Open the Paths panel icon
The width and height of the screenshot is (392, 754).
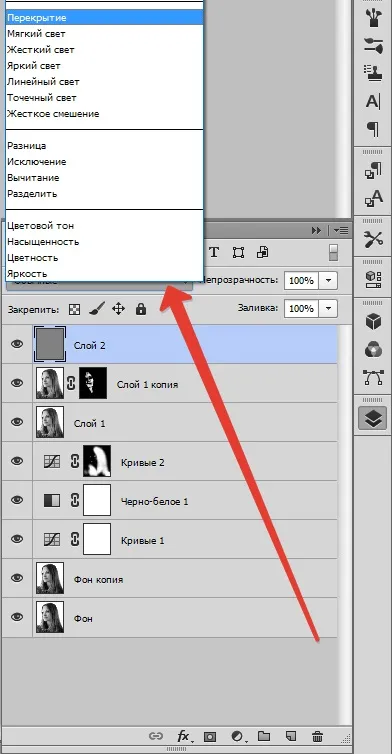click(x=373, y=377)
